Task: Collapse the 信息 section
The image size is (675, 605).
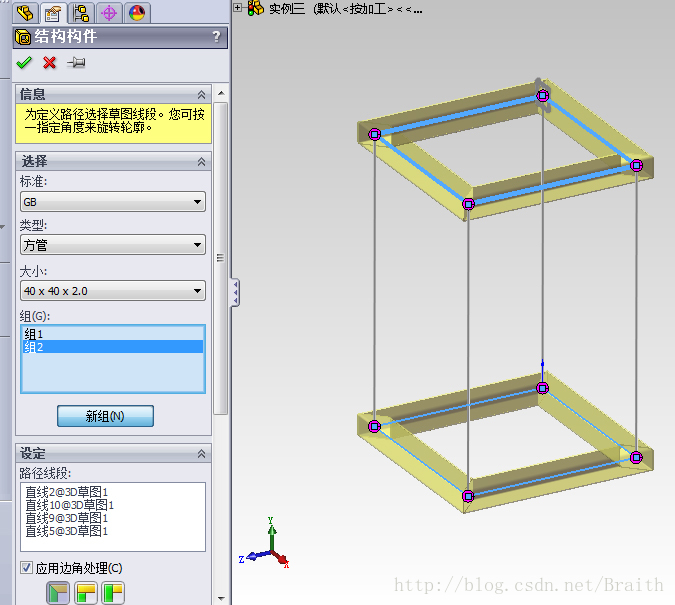Action: [x=201, y=95]
